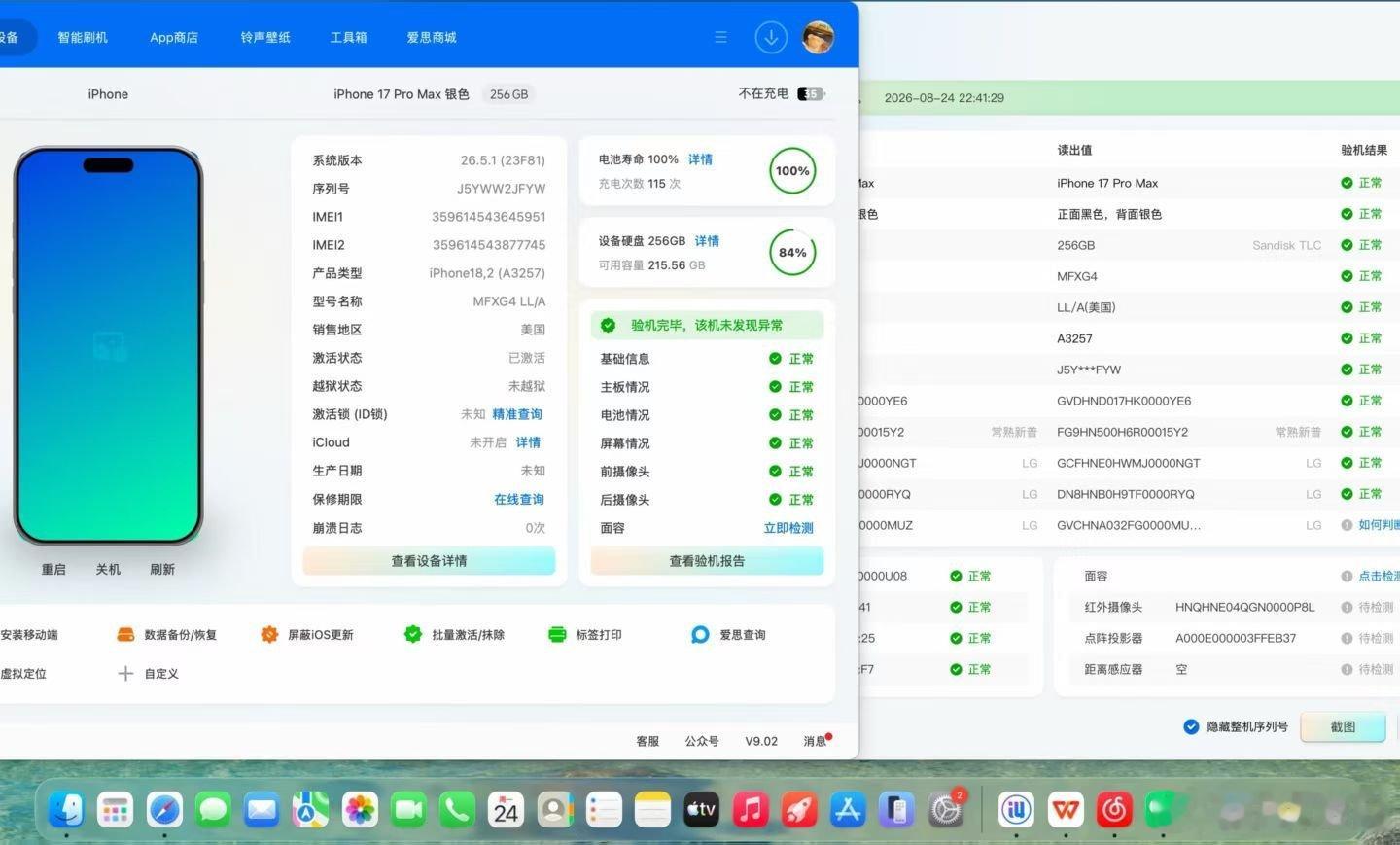Open WPS Office from the dock
Viewport: 1400px width, 845px height.
click(x=1066, y=809)
